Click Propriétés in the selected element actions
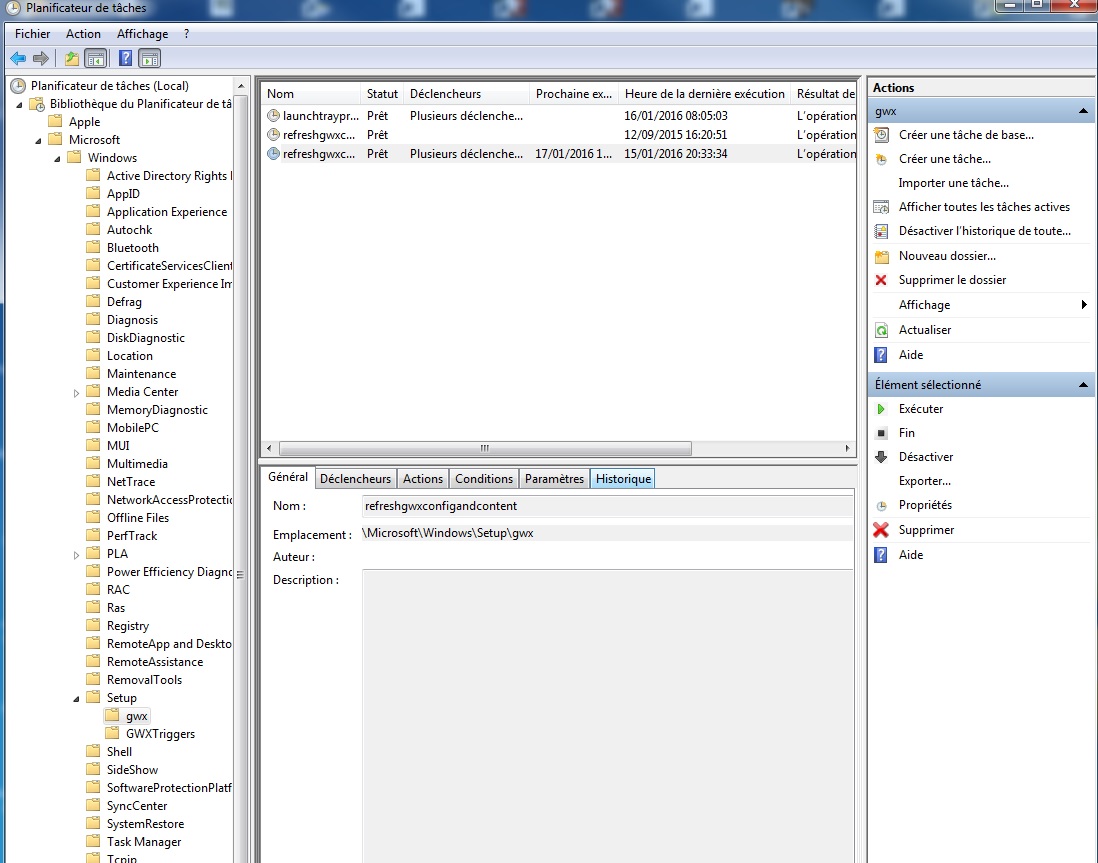The image size is (1098, 863). pyautogui.click(x=925, y=505)
